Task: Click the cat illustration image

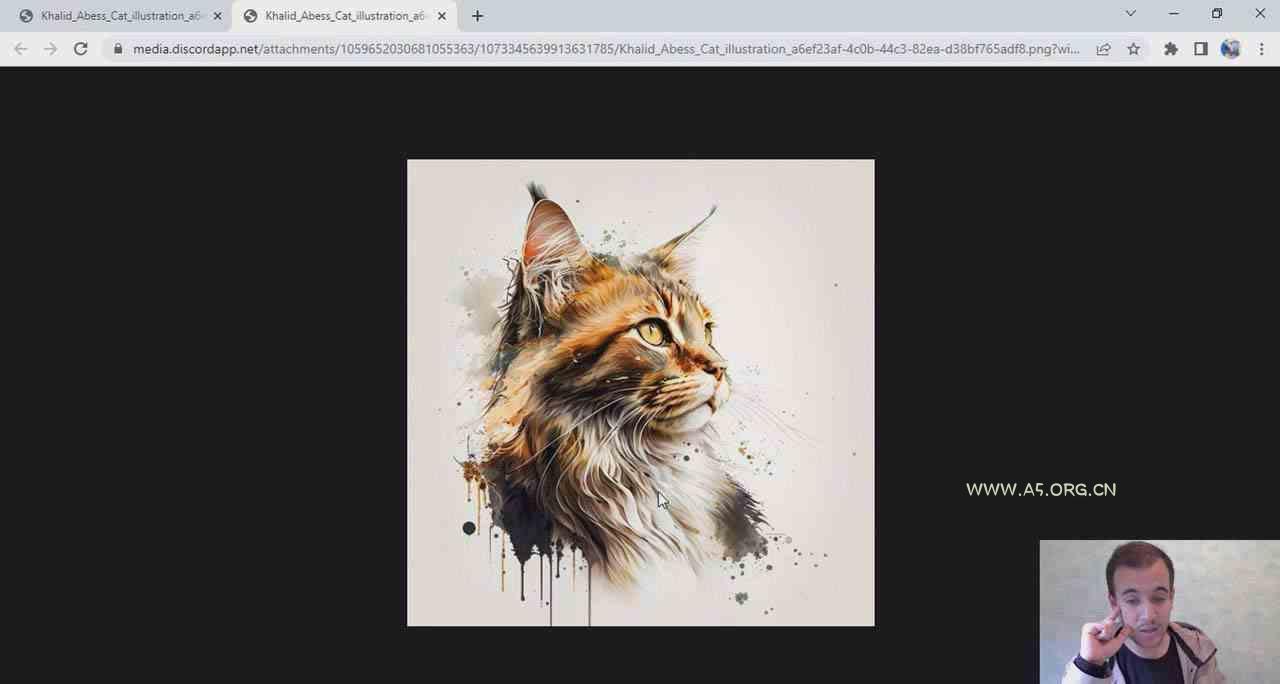Action: 640,392
